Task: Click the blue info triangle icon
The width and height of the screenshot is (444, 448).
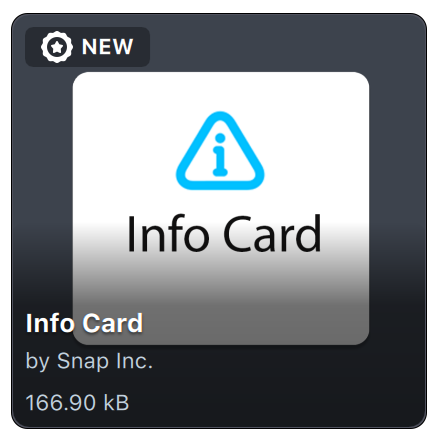Action: pyautogui.click(x=220, y=151)
